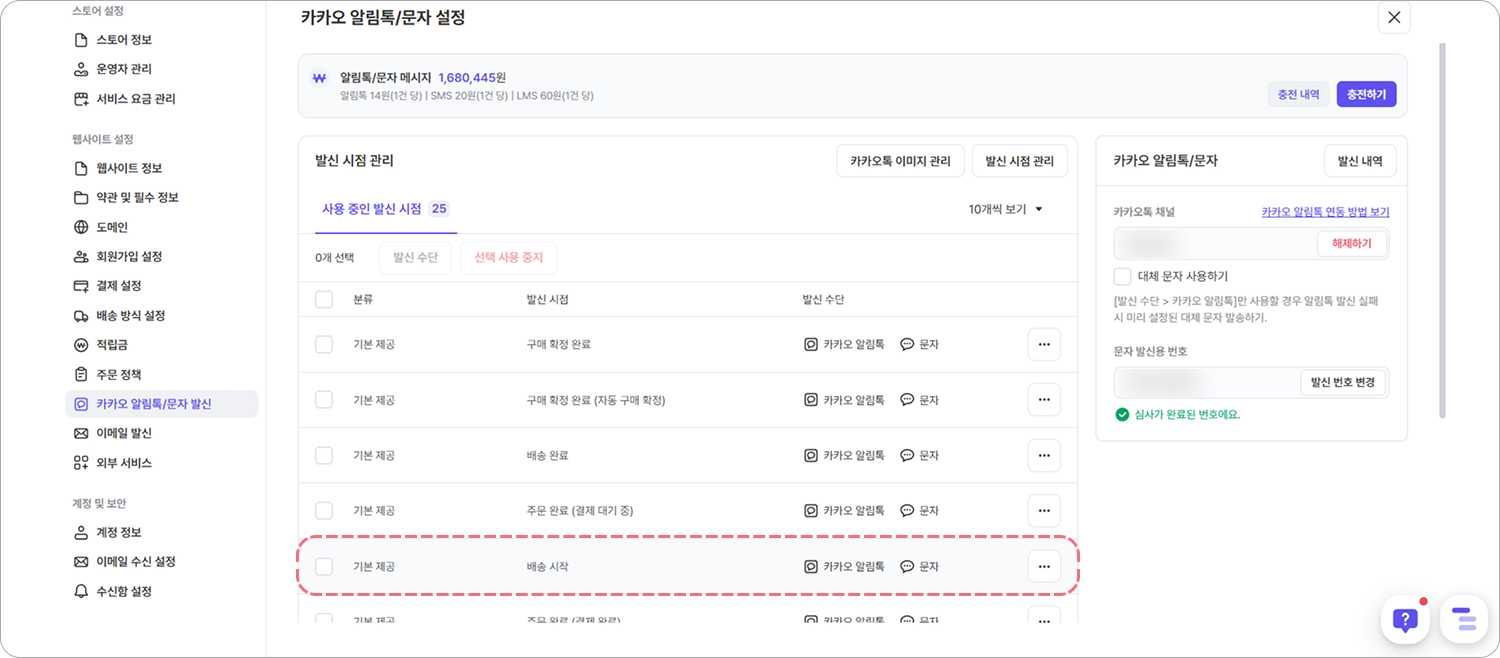Click 카카오 알림톡 icon in 구매 확정 완료 row
The height and width of the screenshot is (658, 1500).
(811, 344)
